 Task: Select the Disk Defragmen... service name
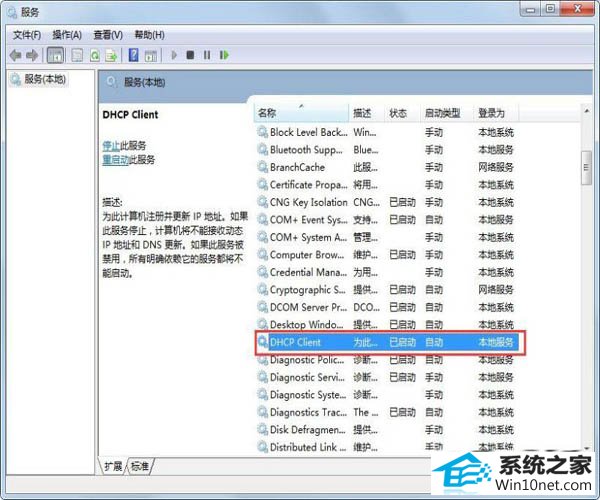[x=308, y=430]
